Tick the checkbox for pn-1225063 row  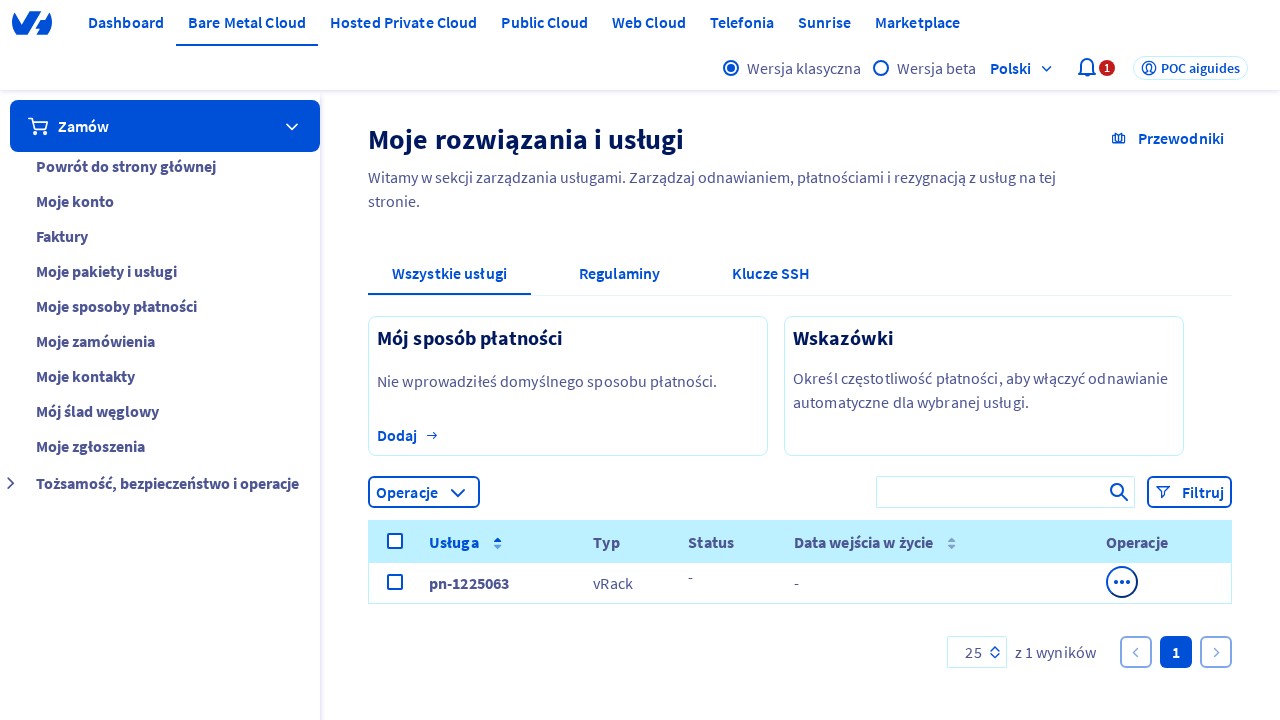click(x=395, y=582)
